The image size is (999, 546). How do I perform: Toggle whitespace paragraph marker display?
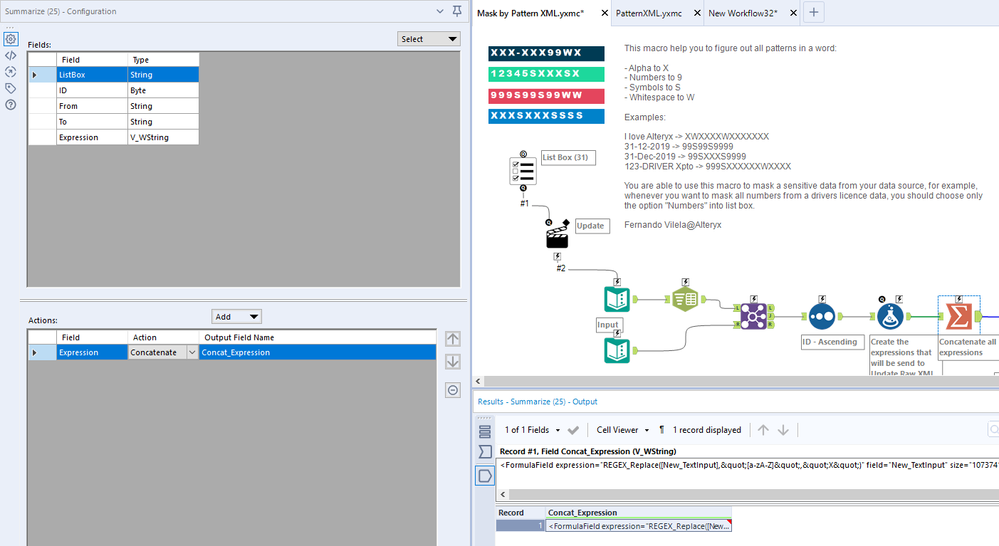[x=661, y=430]
